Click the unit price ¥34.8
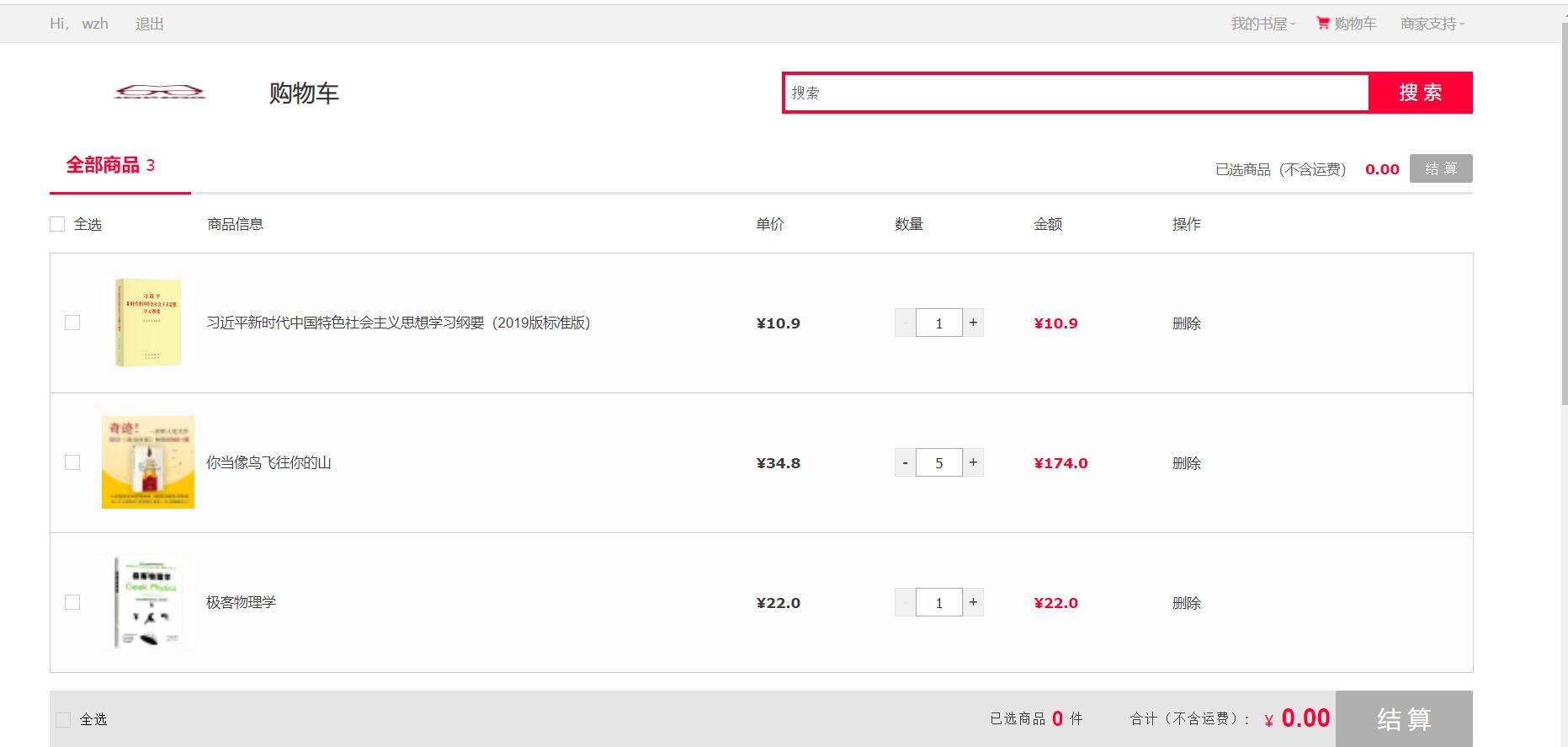The image size is (1568, 747). pos(779,463)
